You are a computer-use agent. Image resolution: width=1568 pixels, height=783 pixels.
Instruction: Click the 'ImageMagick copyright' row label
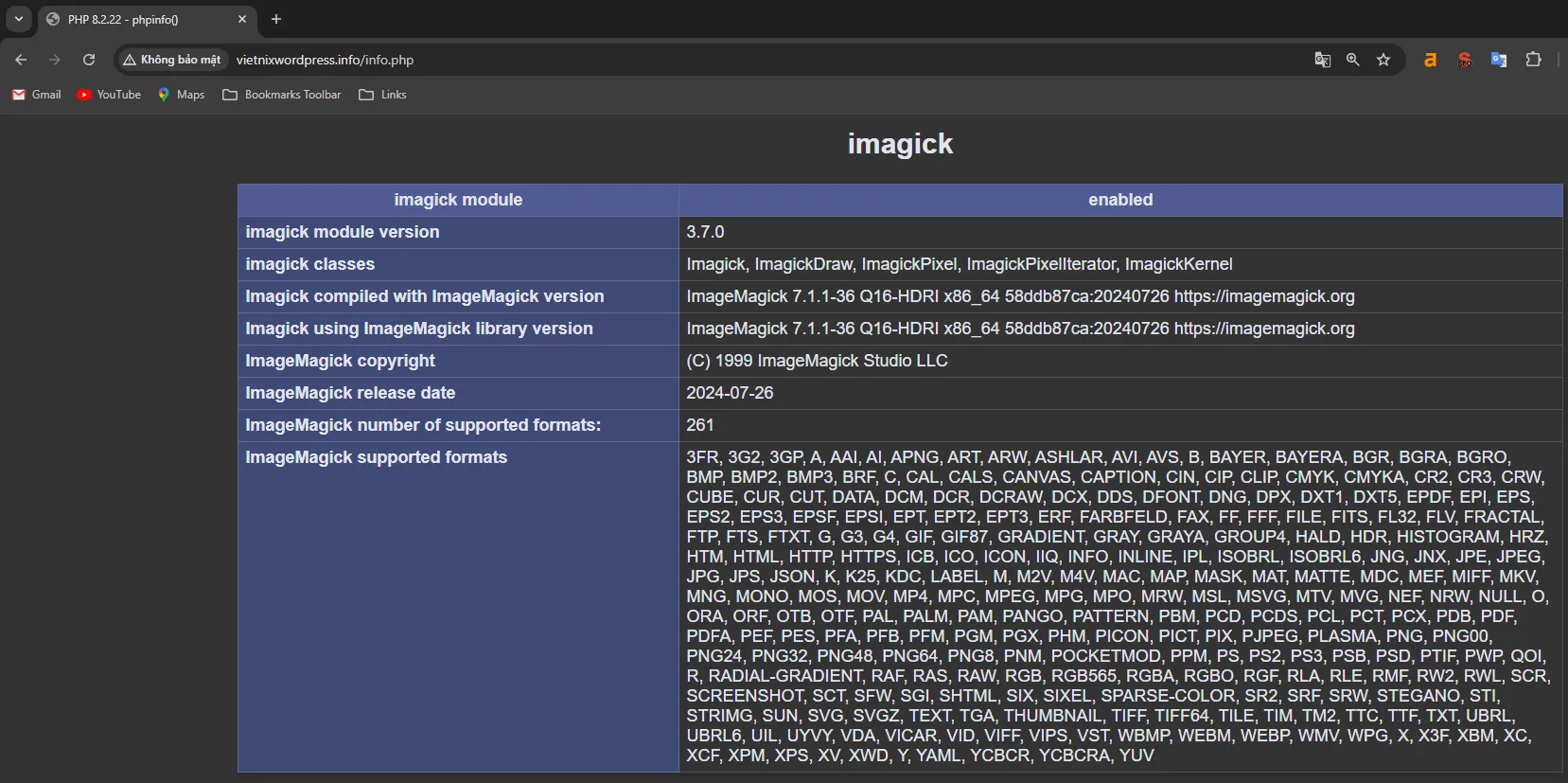point(341,361)
